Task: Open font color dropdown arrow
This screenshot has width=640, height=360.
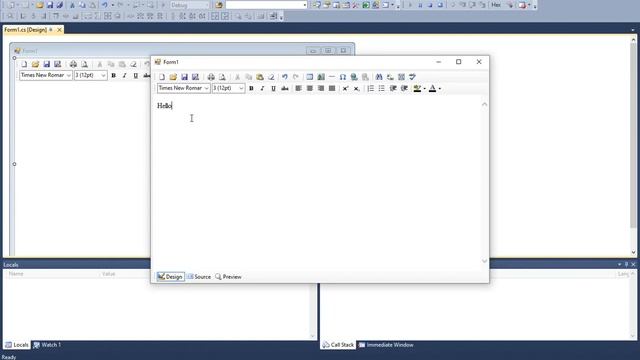Action: click(x=440, y=89)
